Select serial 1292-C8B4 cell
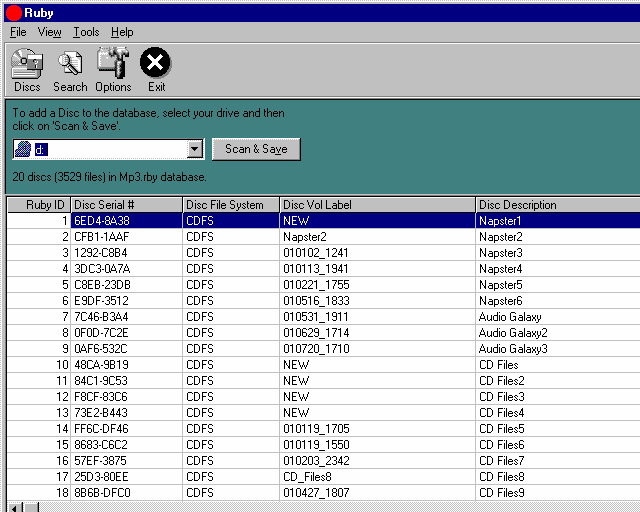Viewport: 640px width, 512px height. tap(127, 253)
